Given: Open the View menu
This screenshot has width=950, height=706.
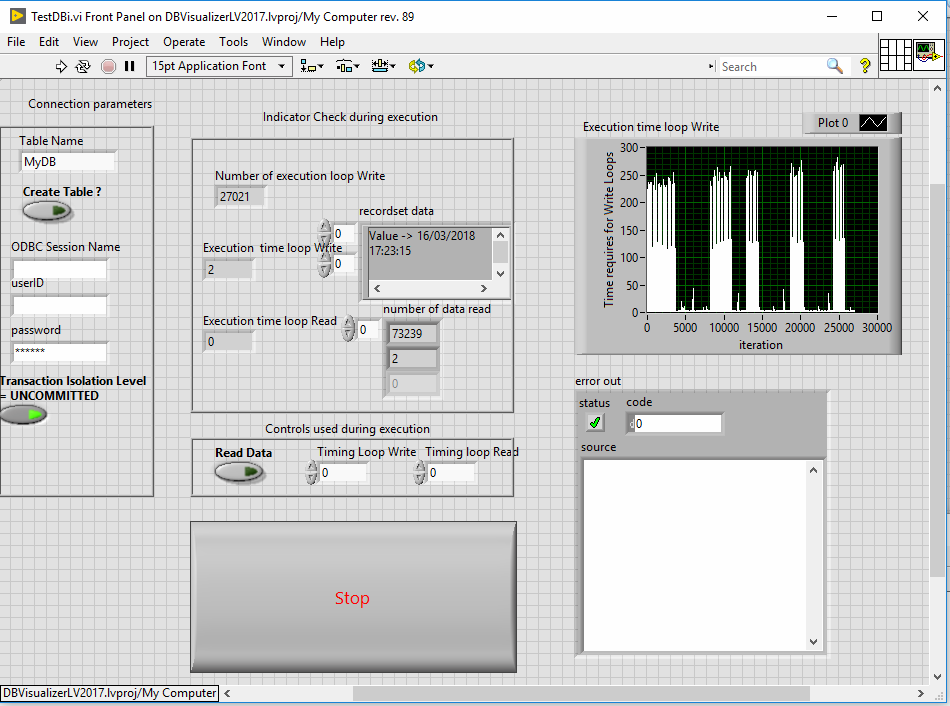Looking at the screenshot, I should tap(85, 42).
